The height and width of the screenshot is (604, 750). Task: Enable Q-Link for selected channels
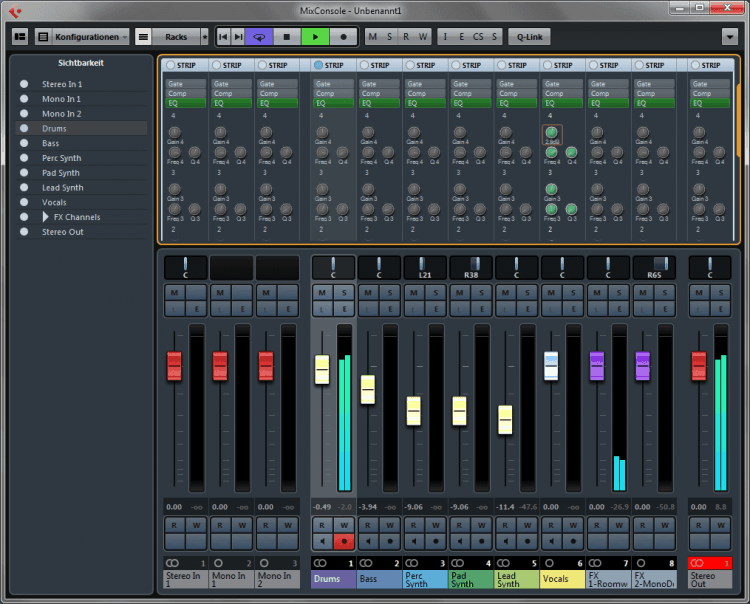tap(529, 37)
